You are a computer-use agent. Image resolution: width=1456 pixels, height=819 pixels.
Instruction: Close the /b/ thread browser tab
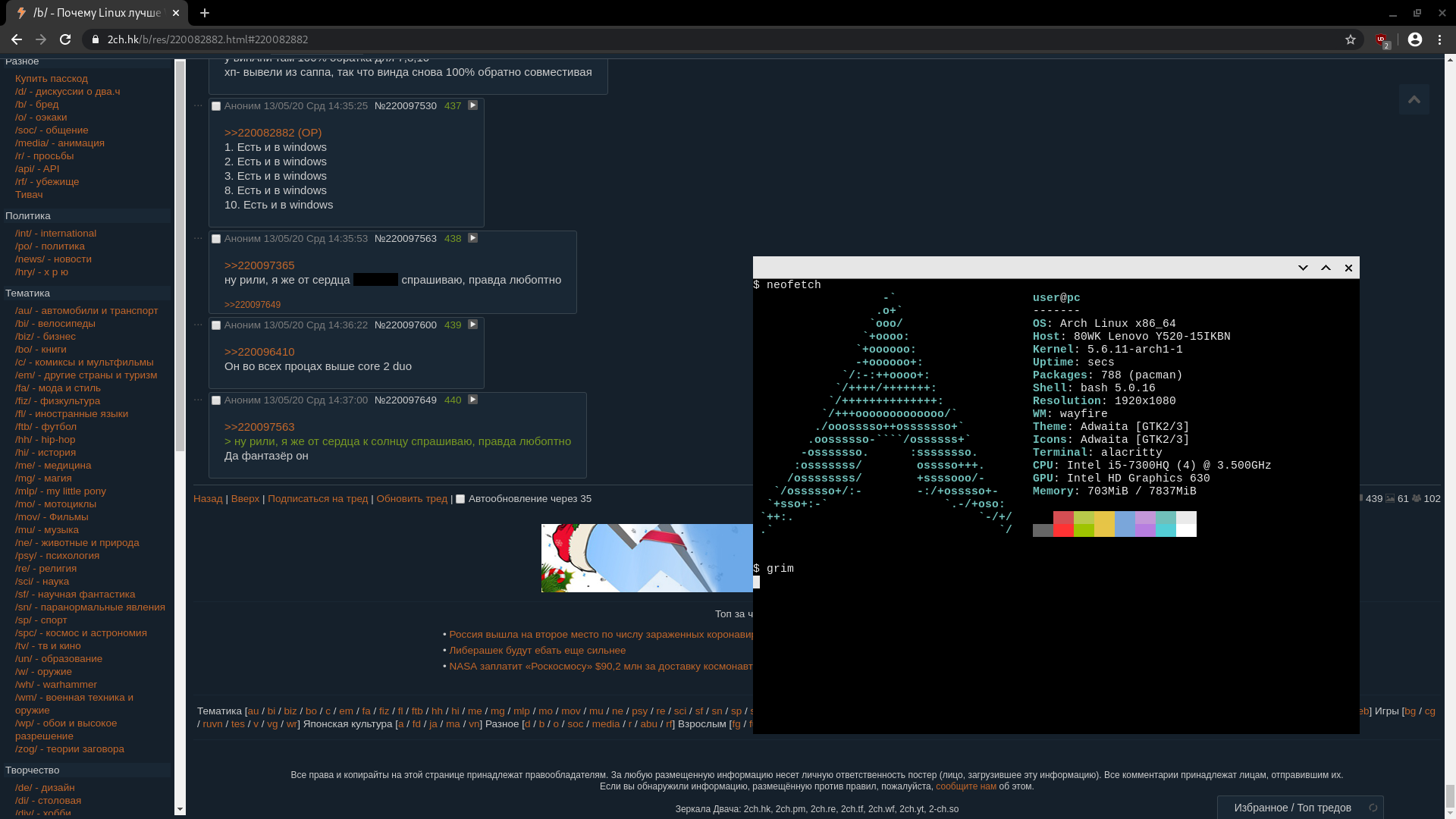[x=176, y=13]
